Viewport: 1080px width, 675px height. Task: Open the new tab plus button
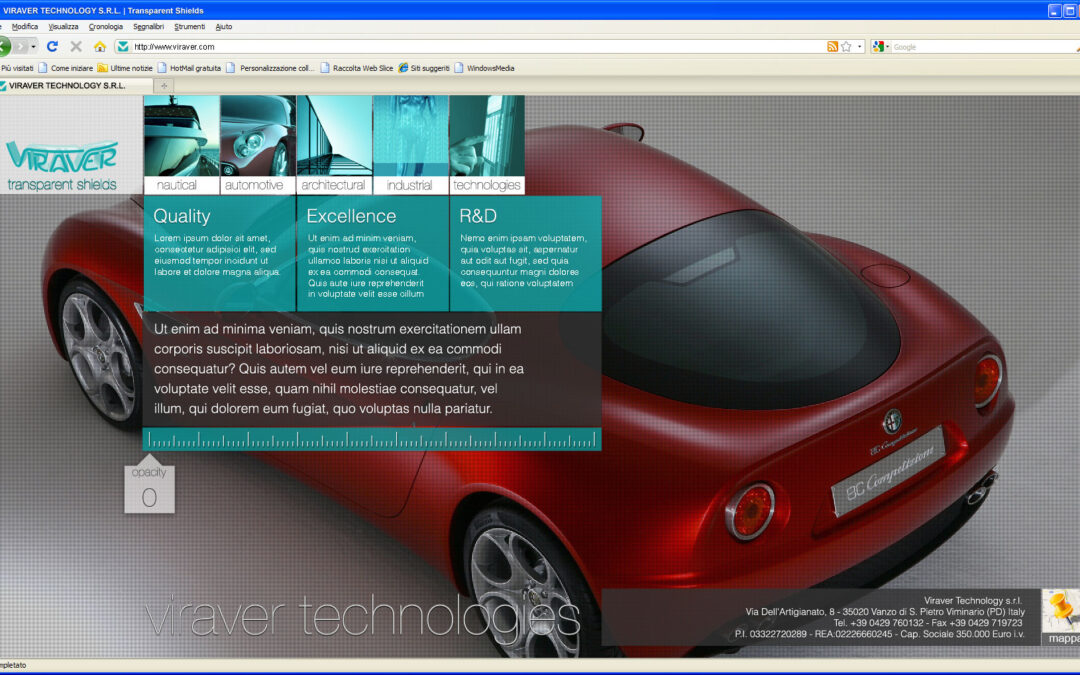tap(164, 86)
